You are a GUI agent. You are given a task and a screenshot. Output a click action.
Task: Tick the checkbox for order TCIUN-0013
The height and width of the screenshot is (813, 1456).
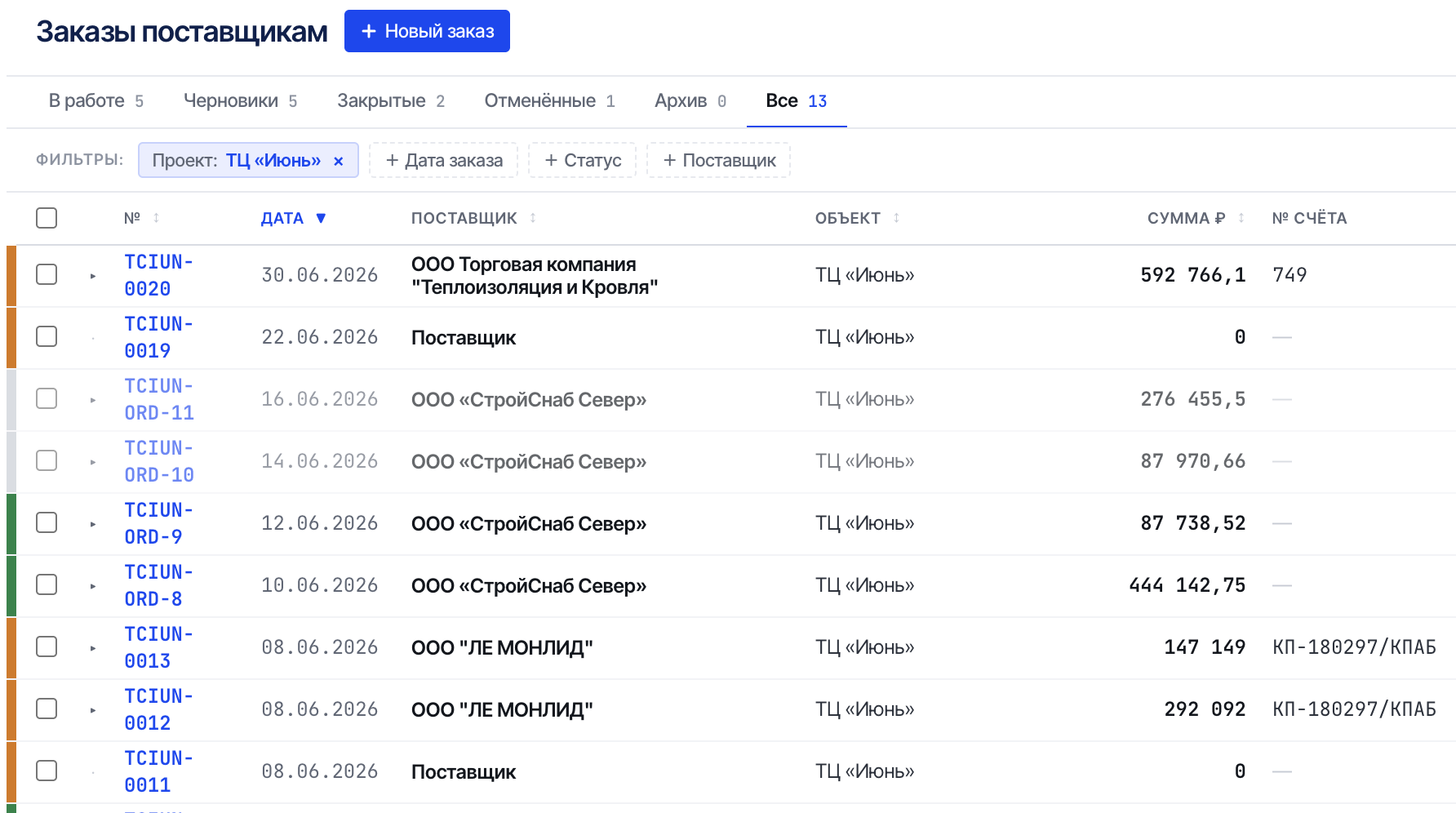[x=47, y=646]
